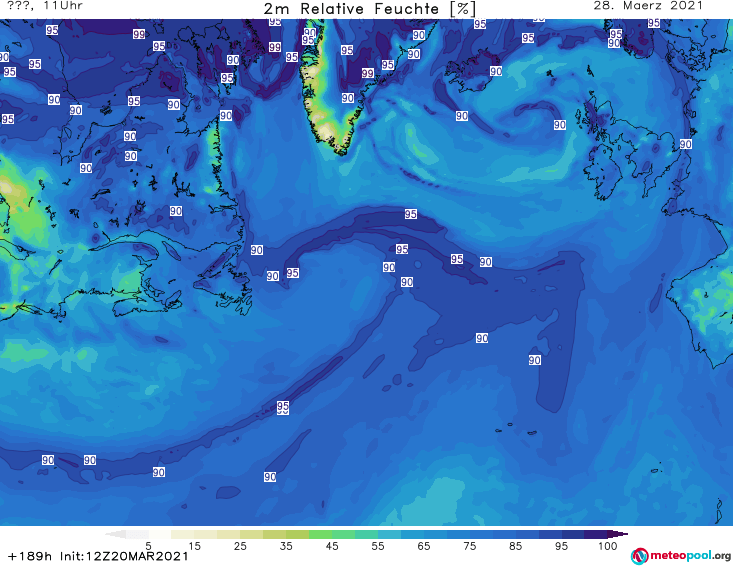Click the '95' legend scale value below colorbar
Screen dimensions: 733x566
click(561, 545)
